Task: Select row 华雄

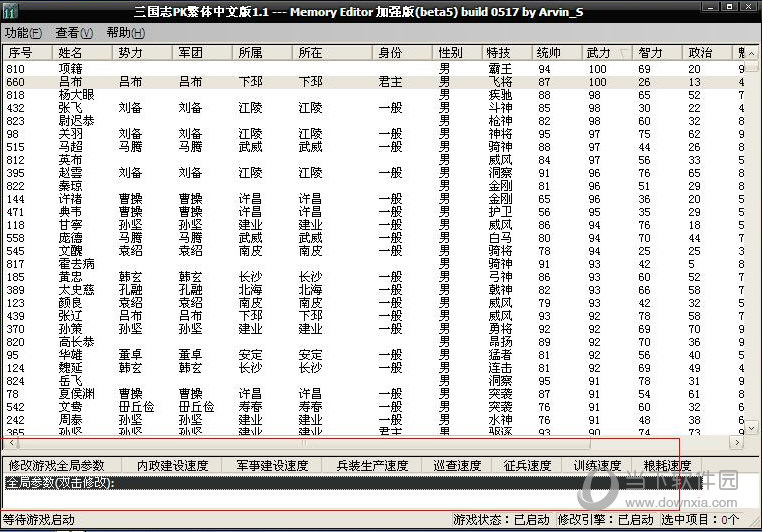Action: (x=374, y=355)
